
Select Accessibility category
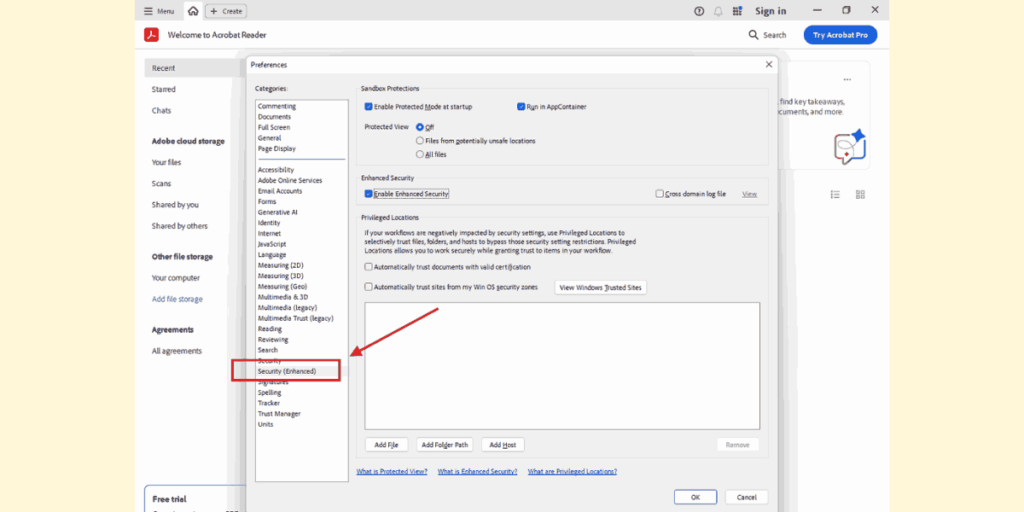coord(276,170)
